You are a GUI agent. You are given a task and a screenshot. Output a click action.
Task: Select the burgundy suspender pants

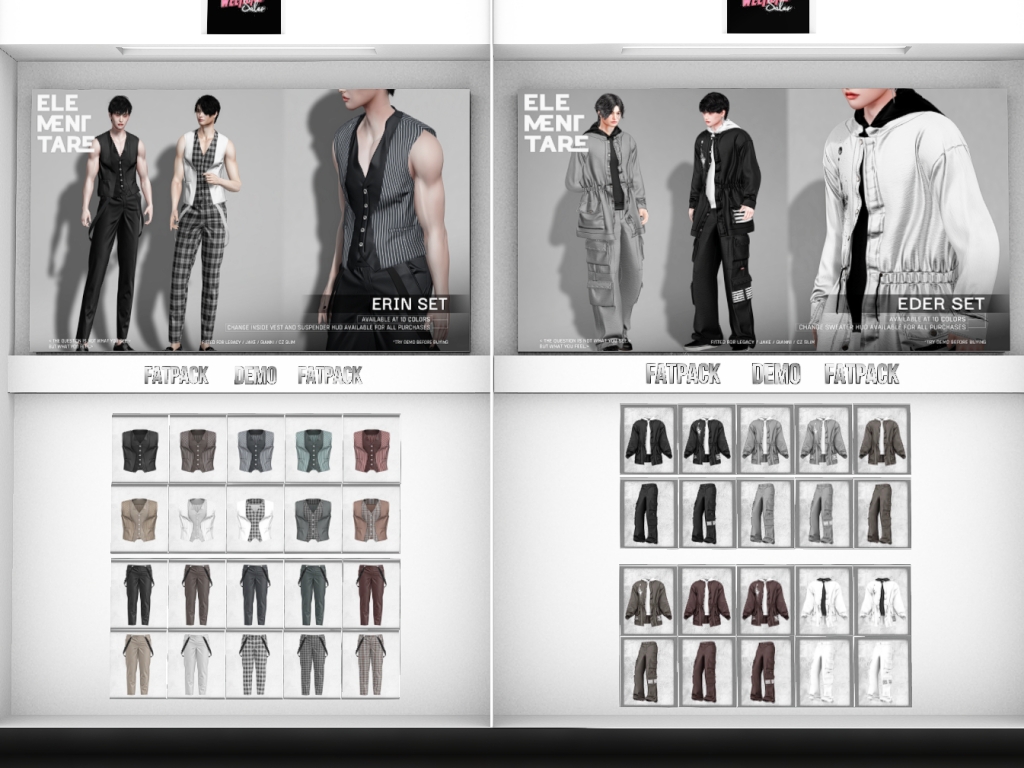tap(371, 594)
